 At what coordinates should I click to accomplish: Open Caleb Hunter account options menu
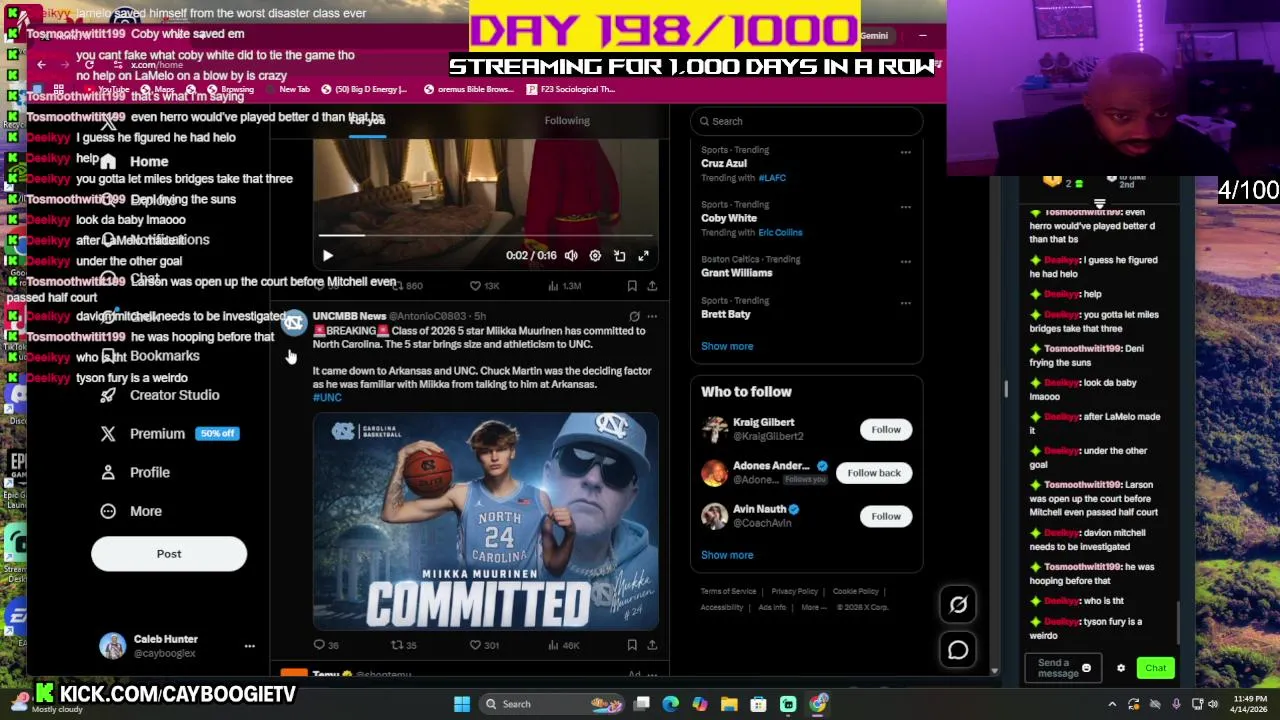click(250, 646)
